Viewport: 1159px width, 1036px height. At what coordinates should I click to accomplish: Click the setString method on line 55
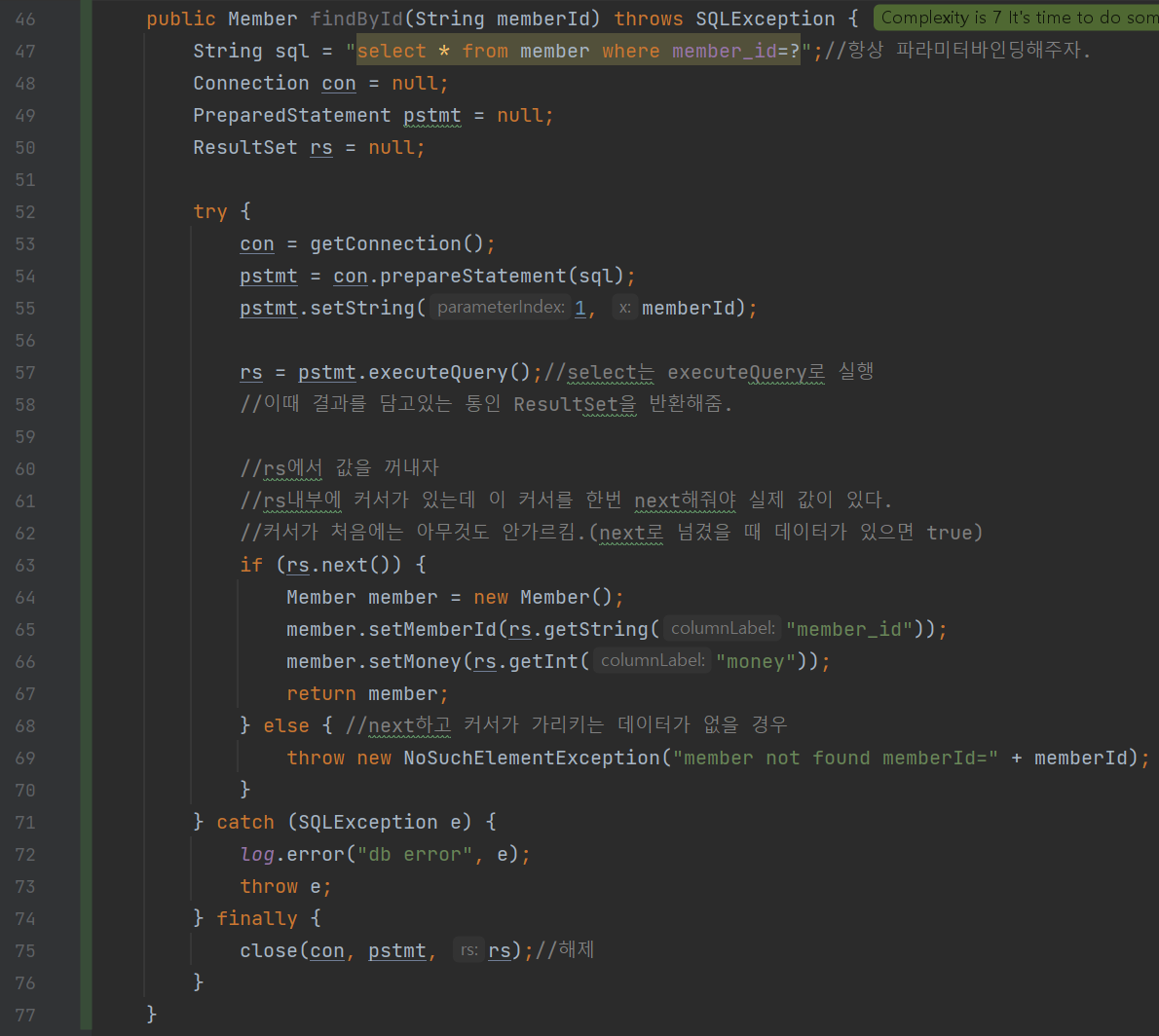[x=362, y=308]
